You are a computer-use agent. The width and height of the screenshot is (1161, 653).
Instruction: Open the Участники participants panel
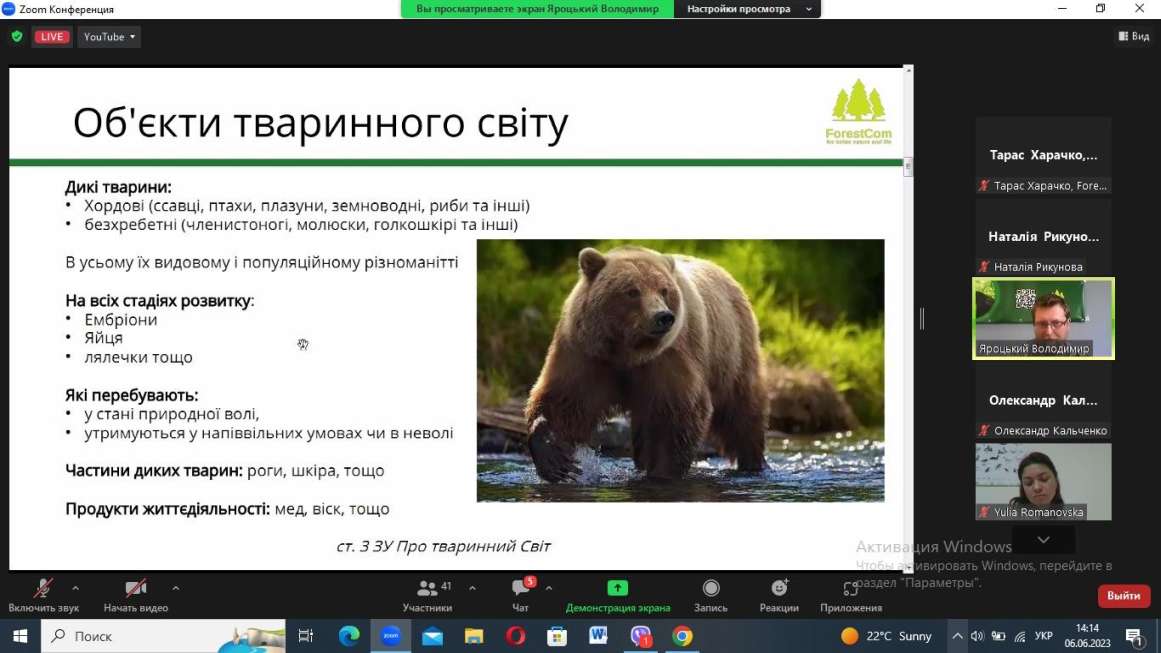[x=427, y=595]
